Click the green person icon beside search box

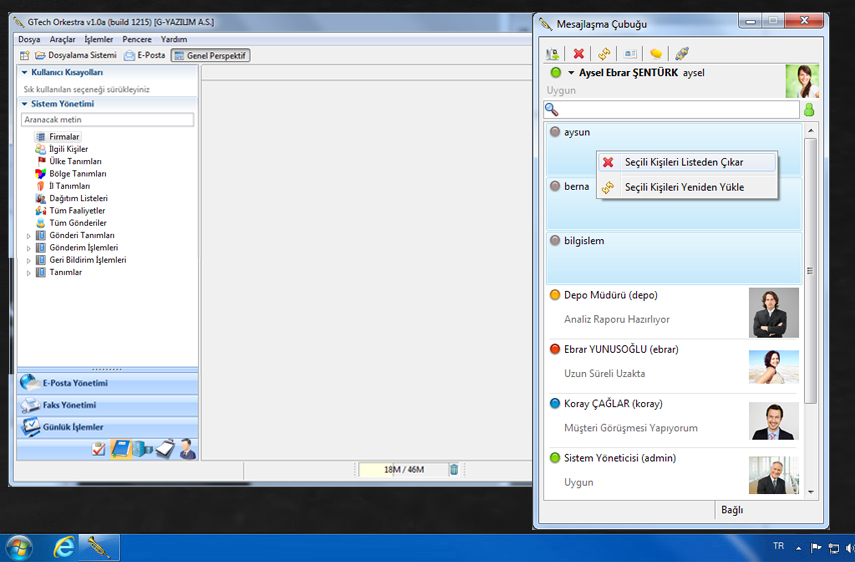(x=809, y=110)
